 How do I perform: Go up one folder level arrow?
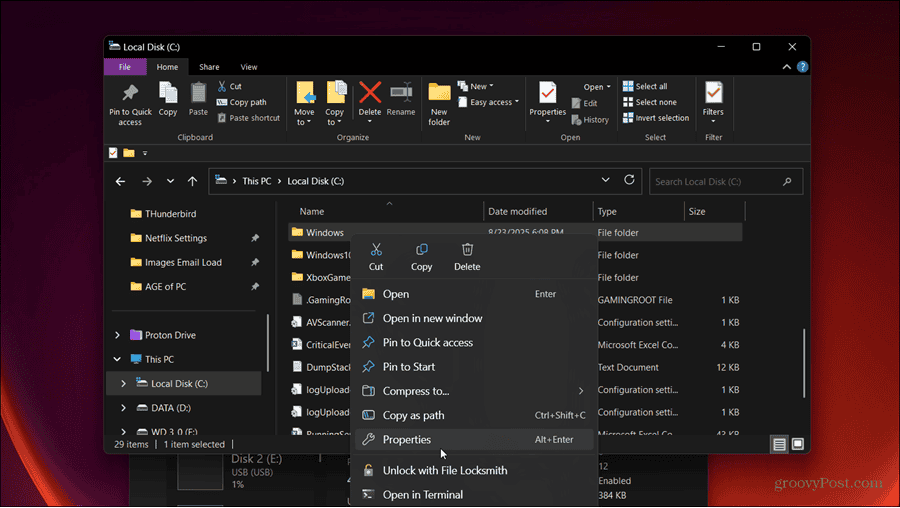click(192, 181)
